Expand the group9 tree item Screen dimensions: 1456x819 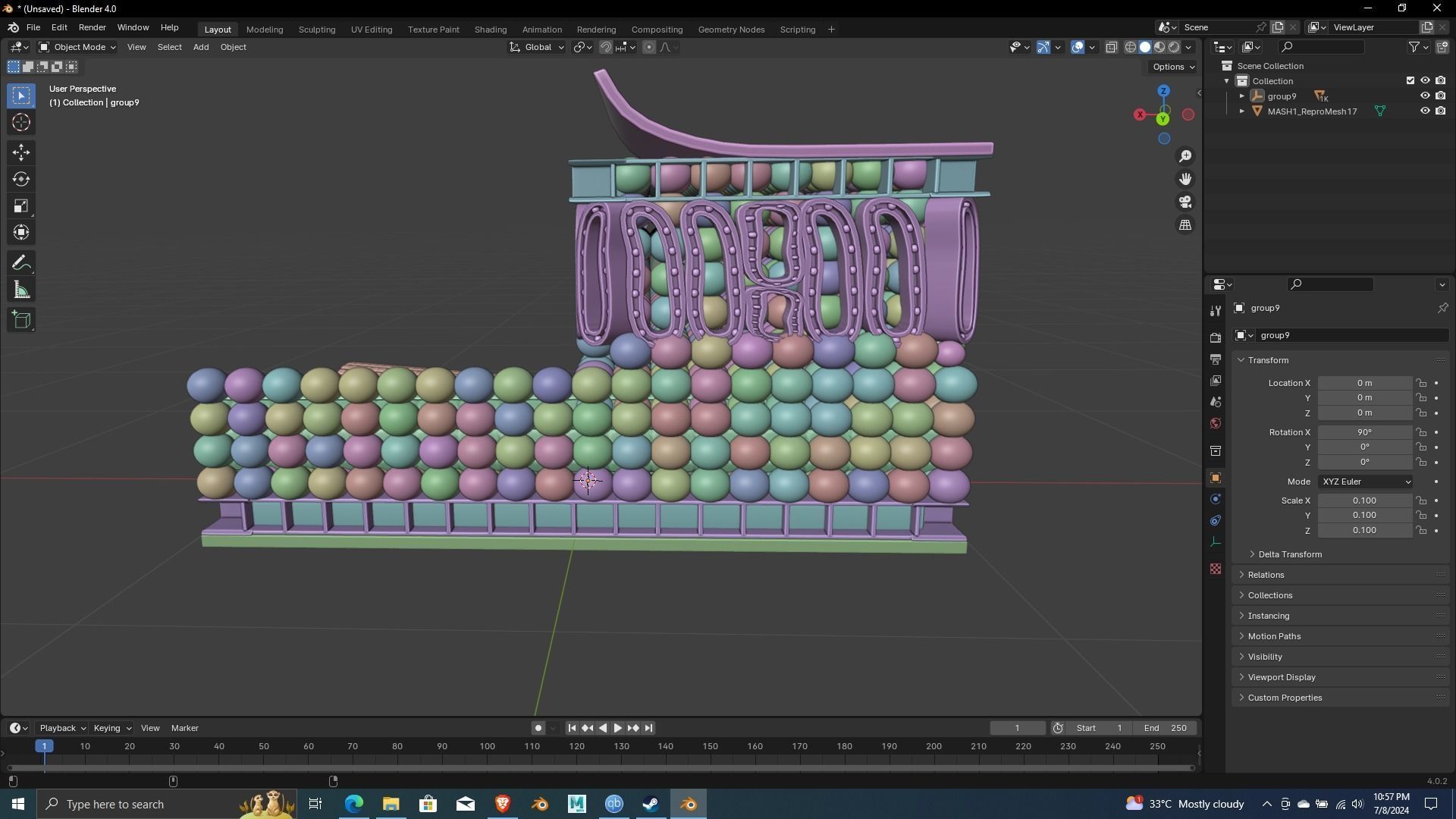click(1242, 96)
